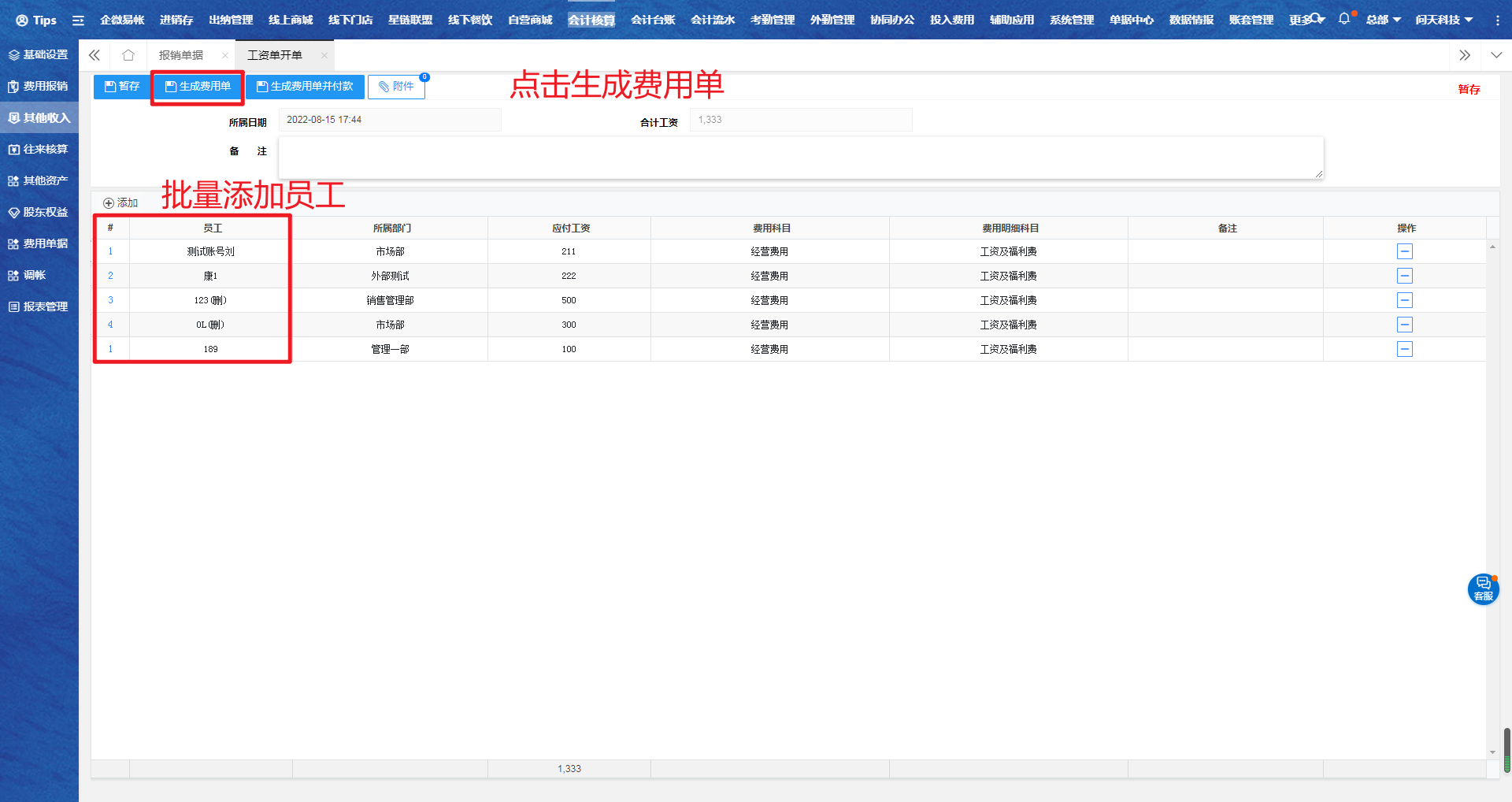
Task: Click the vertical three-dot menu icon
Action: pos(1497,20)
